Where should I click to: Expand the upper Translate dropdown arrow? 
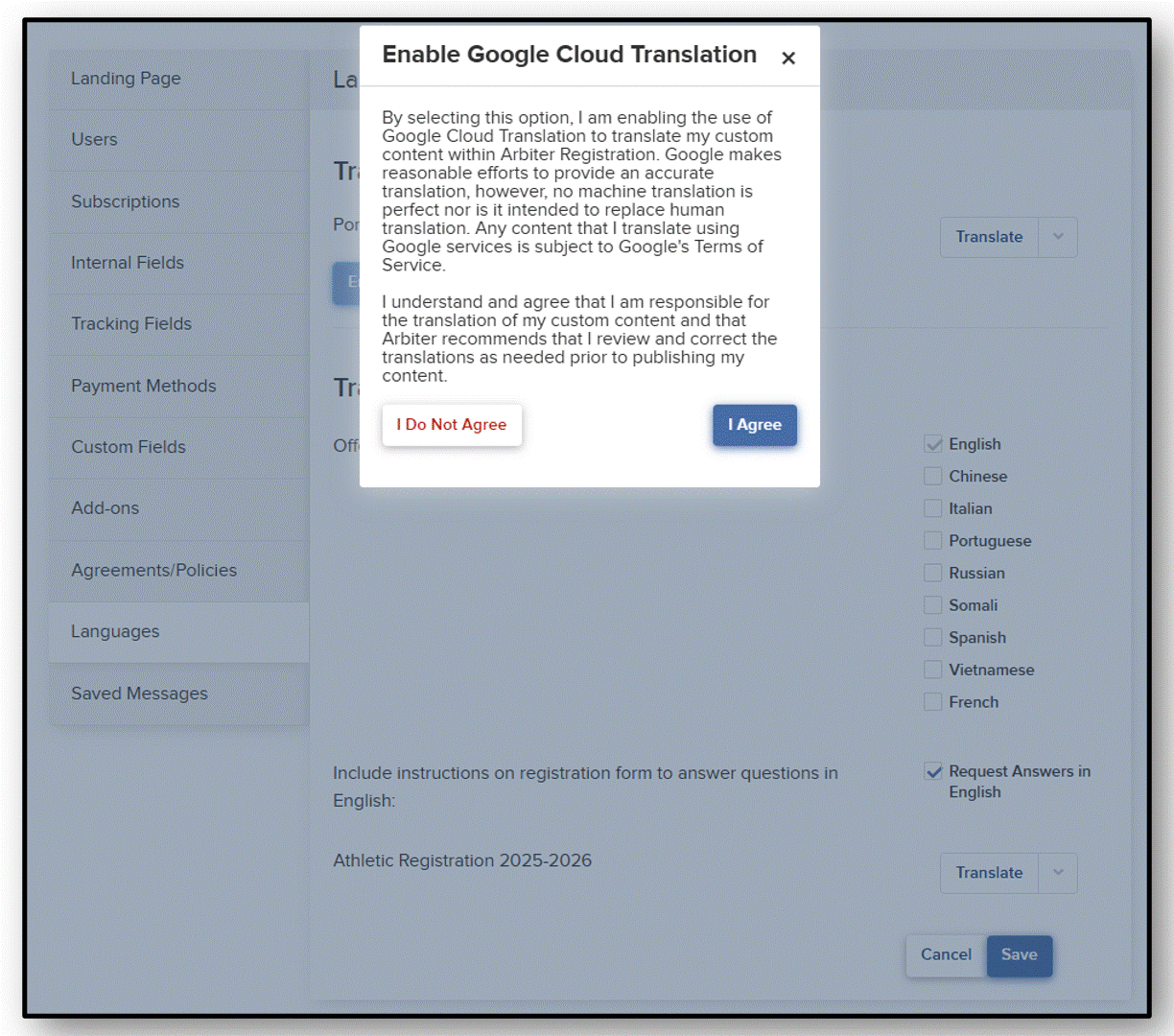tap(1058, 237)
